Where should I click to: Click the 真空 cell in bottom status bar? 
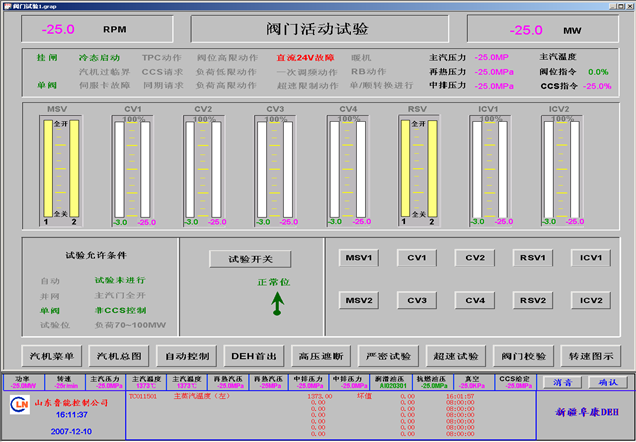474,382
